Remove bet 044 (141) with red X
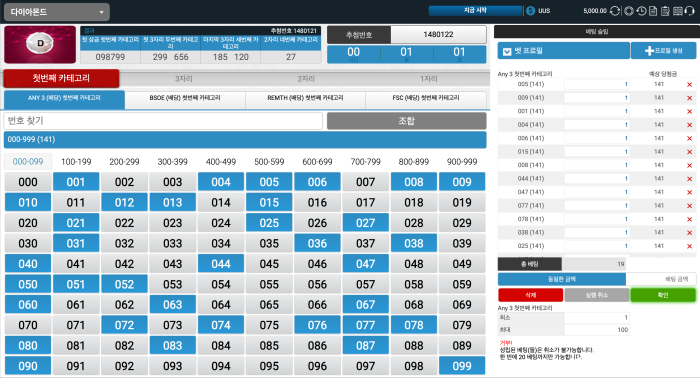The image size is (700, 378). click(x=689, y=179)
